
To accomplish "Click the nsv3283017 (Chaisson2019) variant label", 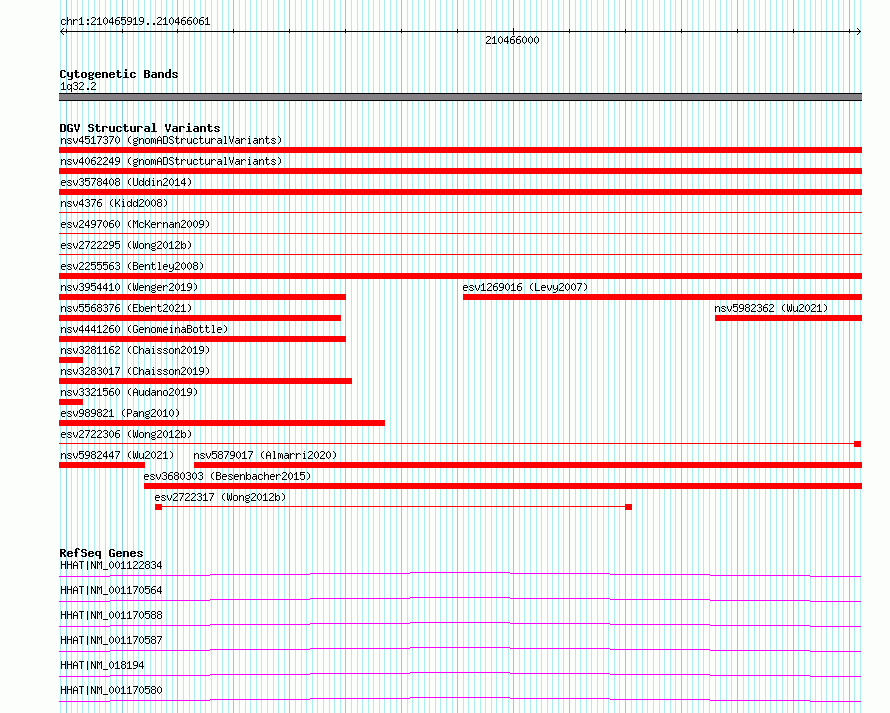I will click(x=135, y=371).
